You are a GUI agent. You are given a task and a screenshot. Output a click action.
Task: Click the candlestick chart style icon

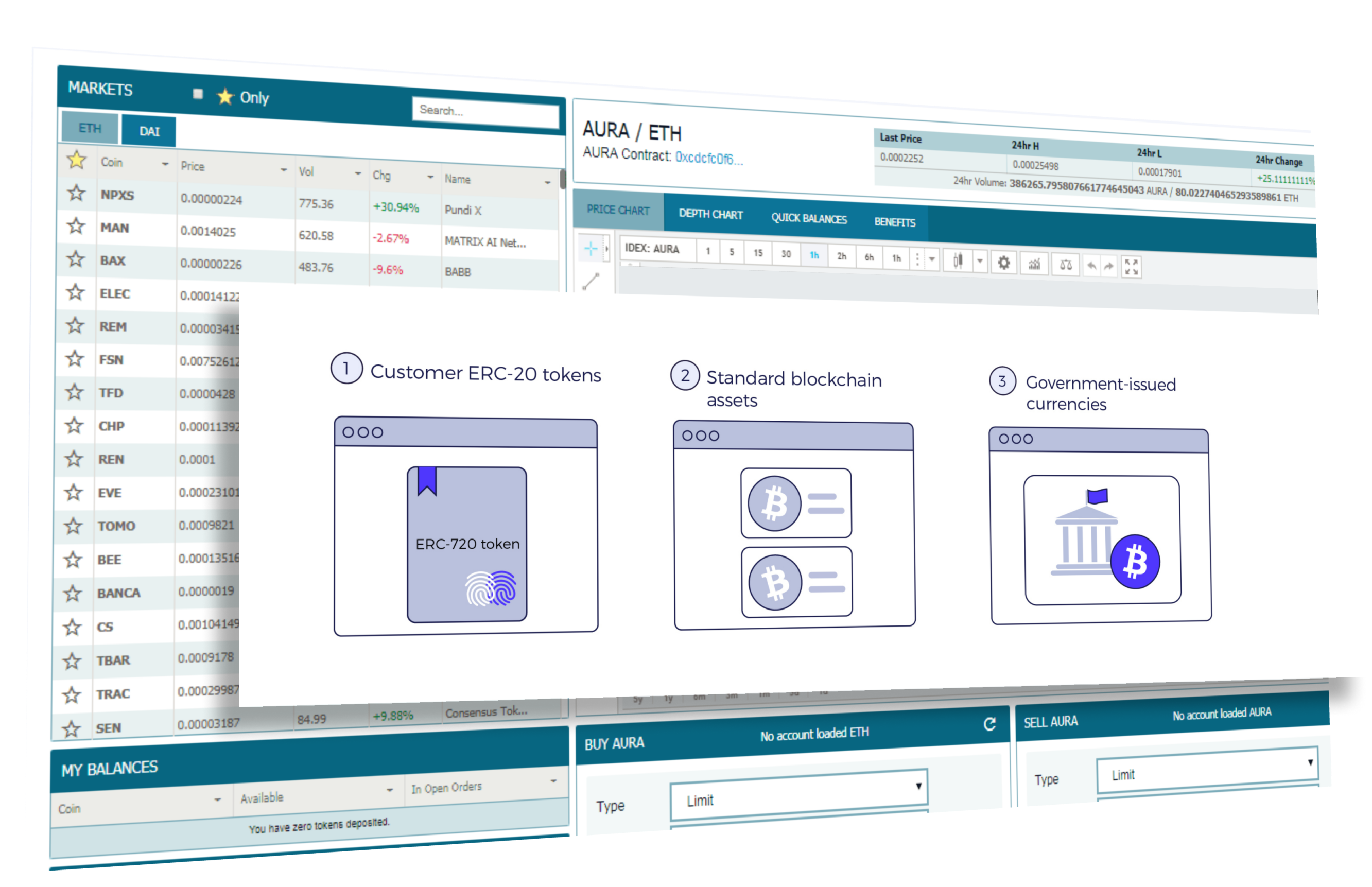(x=957, y=261)
